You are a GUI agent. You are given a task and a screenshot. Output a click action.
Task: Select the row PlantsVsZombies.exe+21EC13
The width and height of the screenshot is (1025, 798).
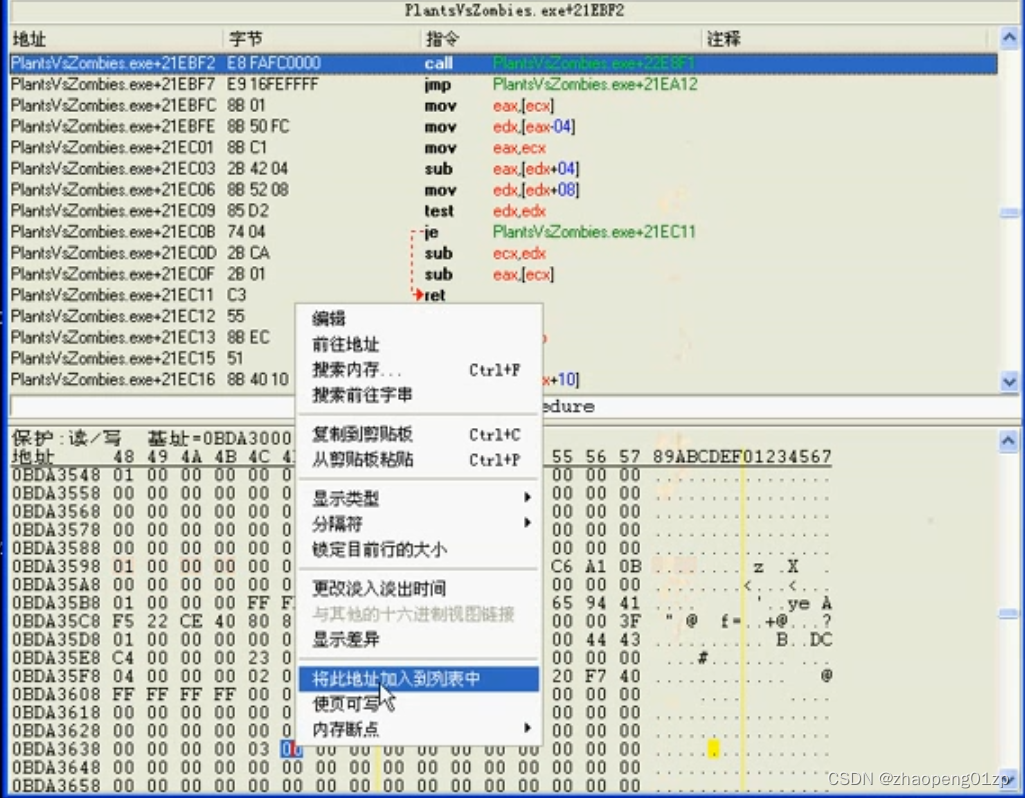tap(152, 337)
